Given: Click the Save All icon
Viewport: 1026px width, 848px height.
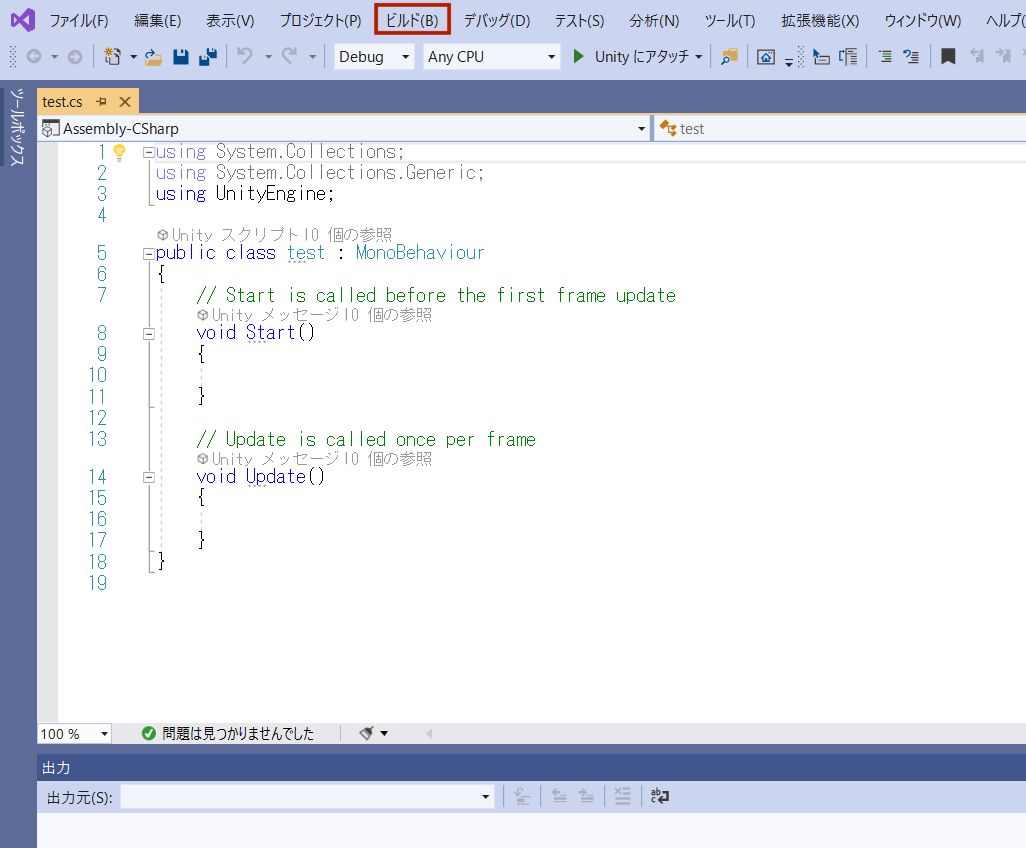Looking at the screenshot, I should pyautogui.click(x=208, y=57).
